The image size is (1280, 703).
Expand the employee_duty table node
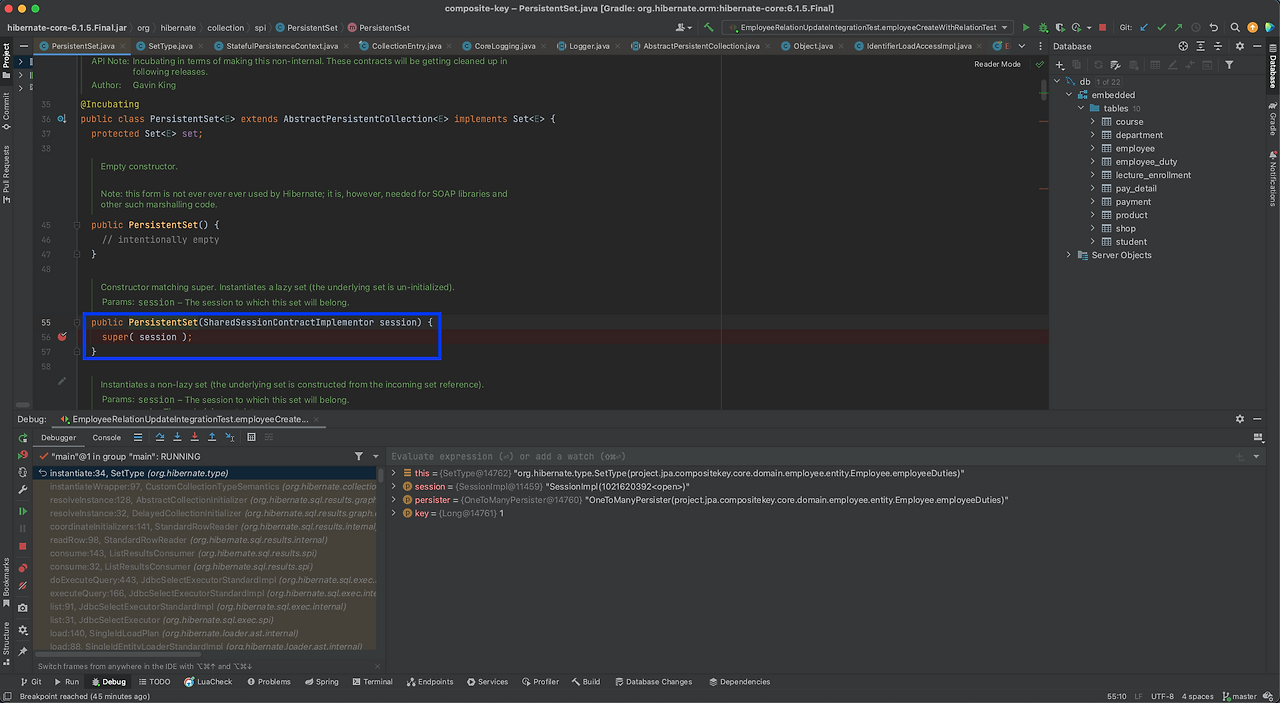point(1093,161)
